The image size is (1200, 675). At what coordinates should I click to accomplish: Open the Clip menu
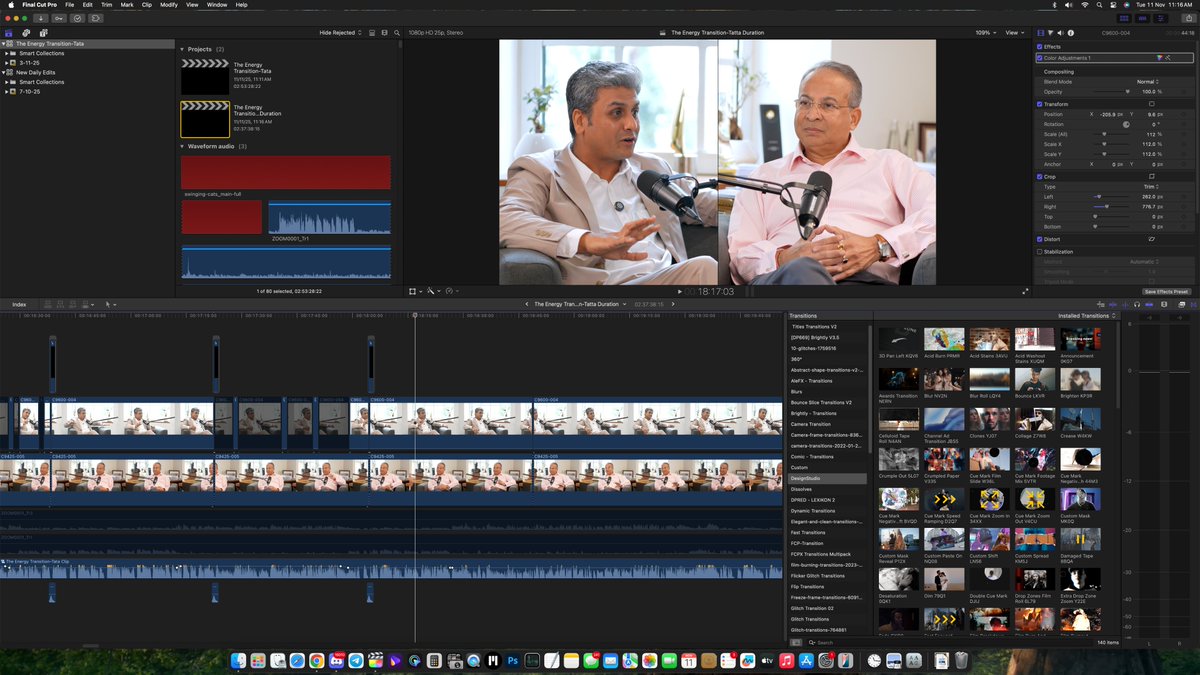click(146, 5)
